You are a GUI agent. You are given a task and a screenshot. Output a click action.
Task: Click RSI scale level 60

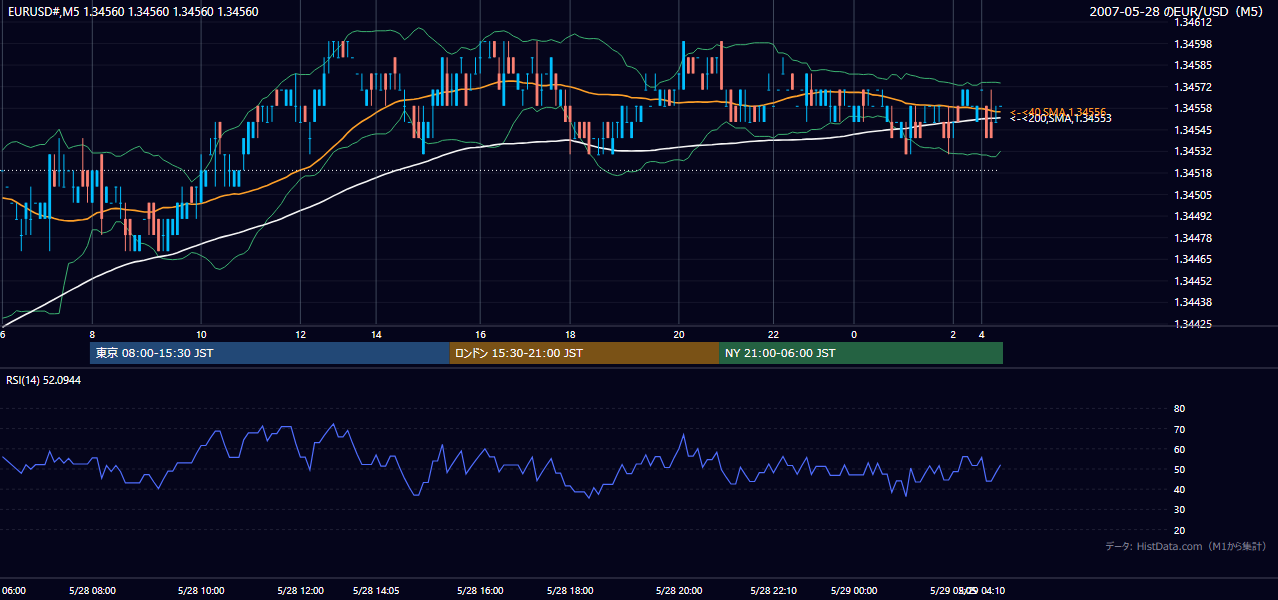pos(1179,450)
